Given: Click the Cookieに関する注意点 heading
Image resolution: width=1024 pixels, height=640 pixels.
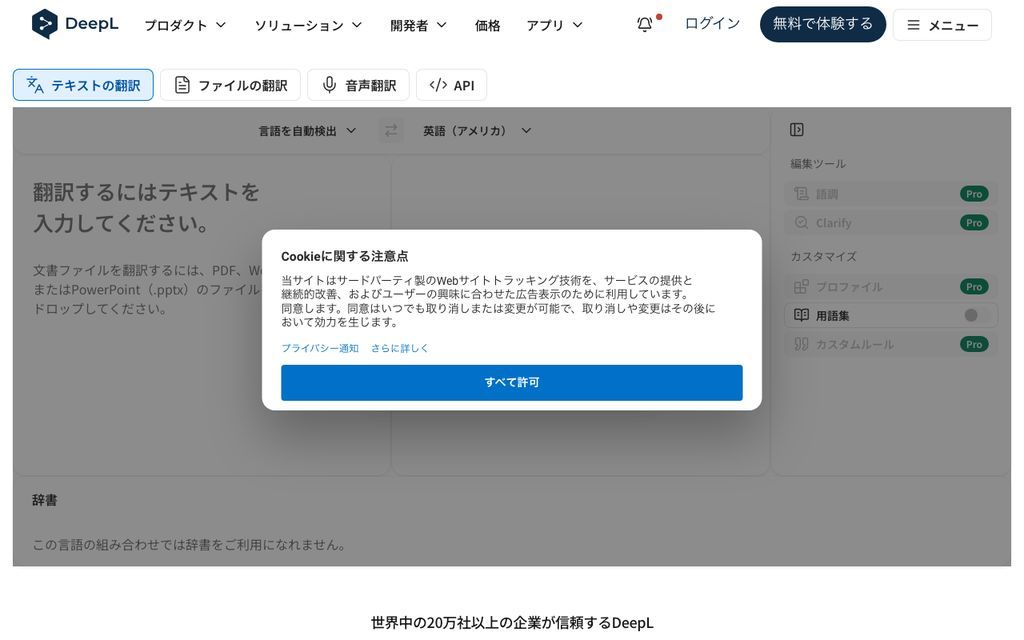Looking at the screenshot, I should [x=345, y=256].
